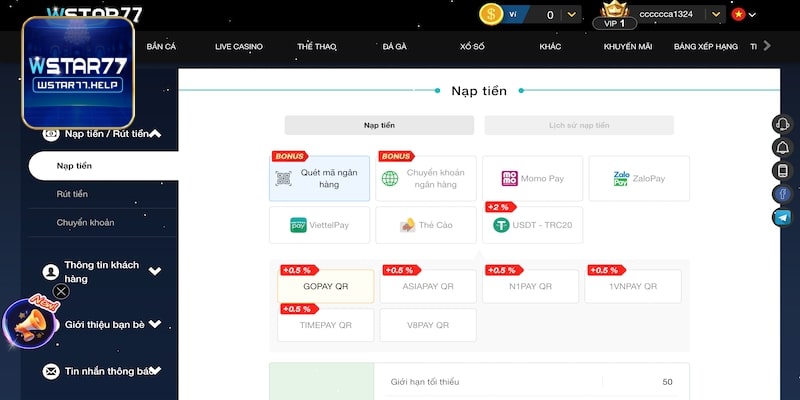Collapse the Nạp tiền / Rút tiền section

pyautogui.click(x=155, y=134)
